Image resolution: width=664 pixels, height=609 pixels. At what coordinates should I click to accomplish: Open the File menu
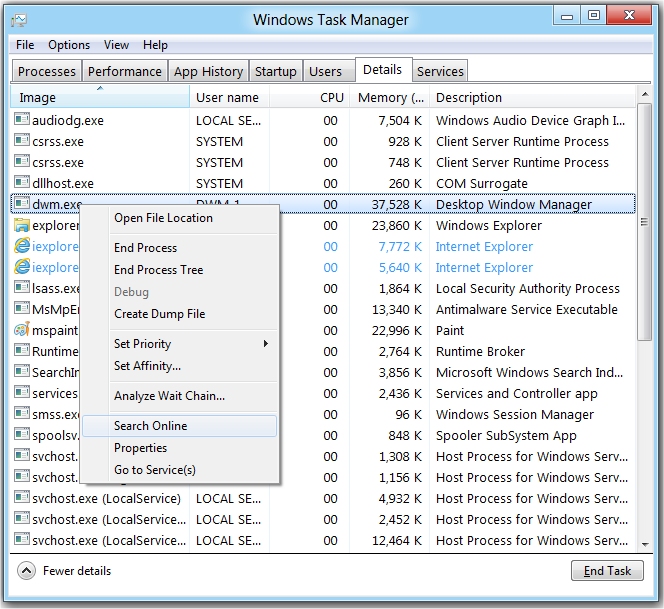(x=25, y=45)
